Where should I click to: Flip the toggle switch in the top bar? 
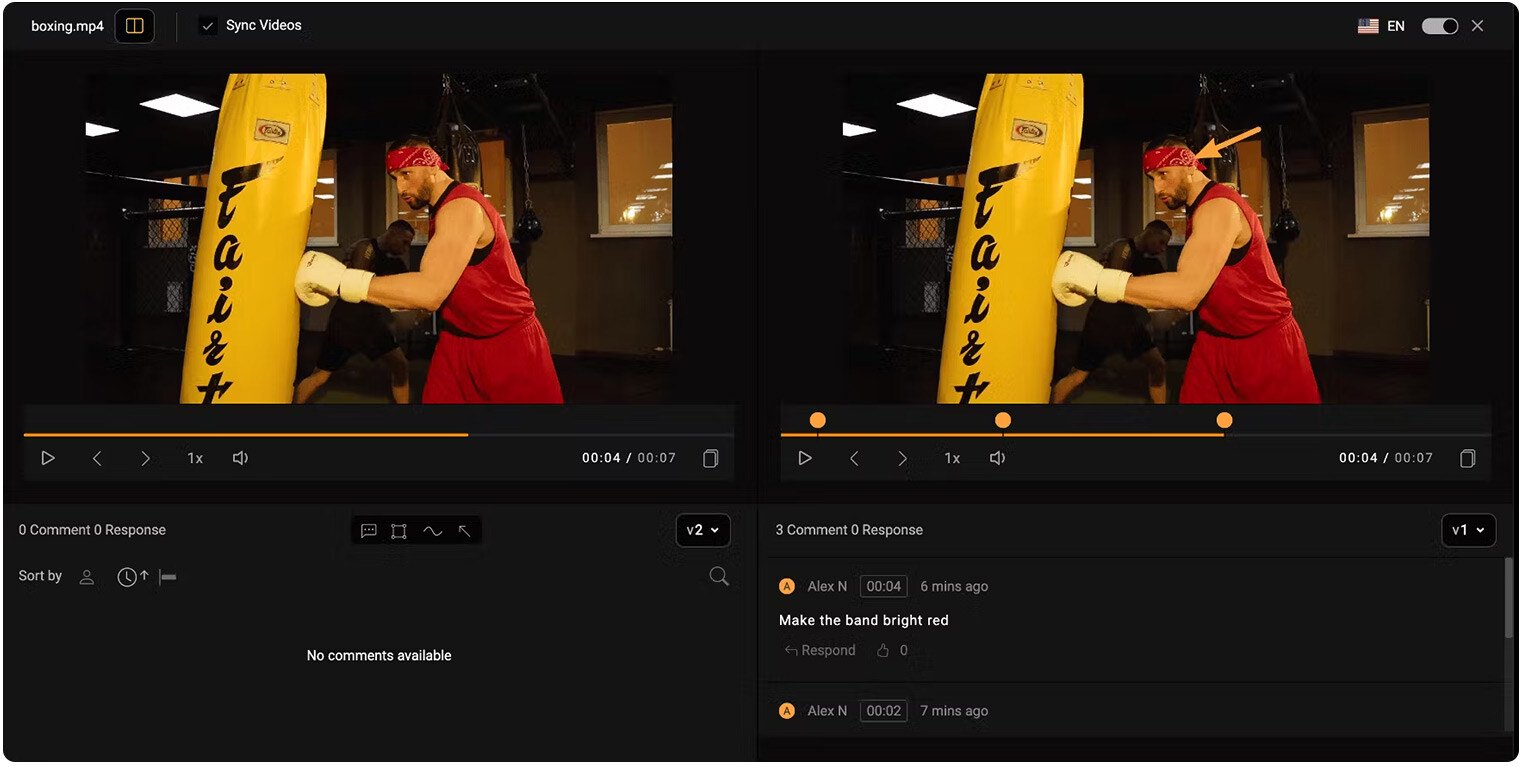coord(1439,25)
